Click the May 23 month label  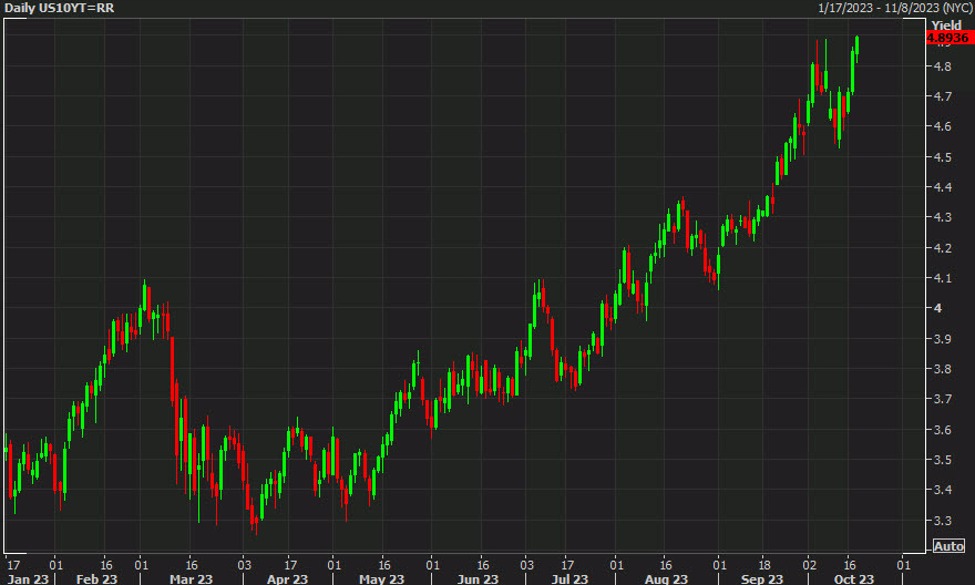tap(383, 577)
